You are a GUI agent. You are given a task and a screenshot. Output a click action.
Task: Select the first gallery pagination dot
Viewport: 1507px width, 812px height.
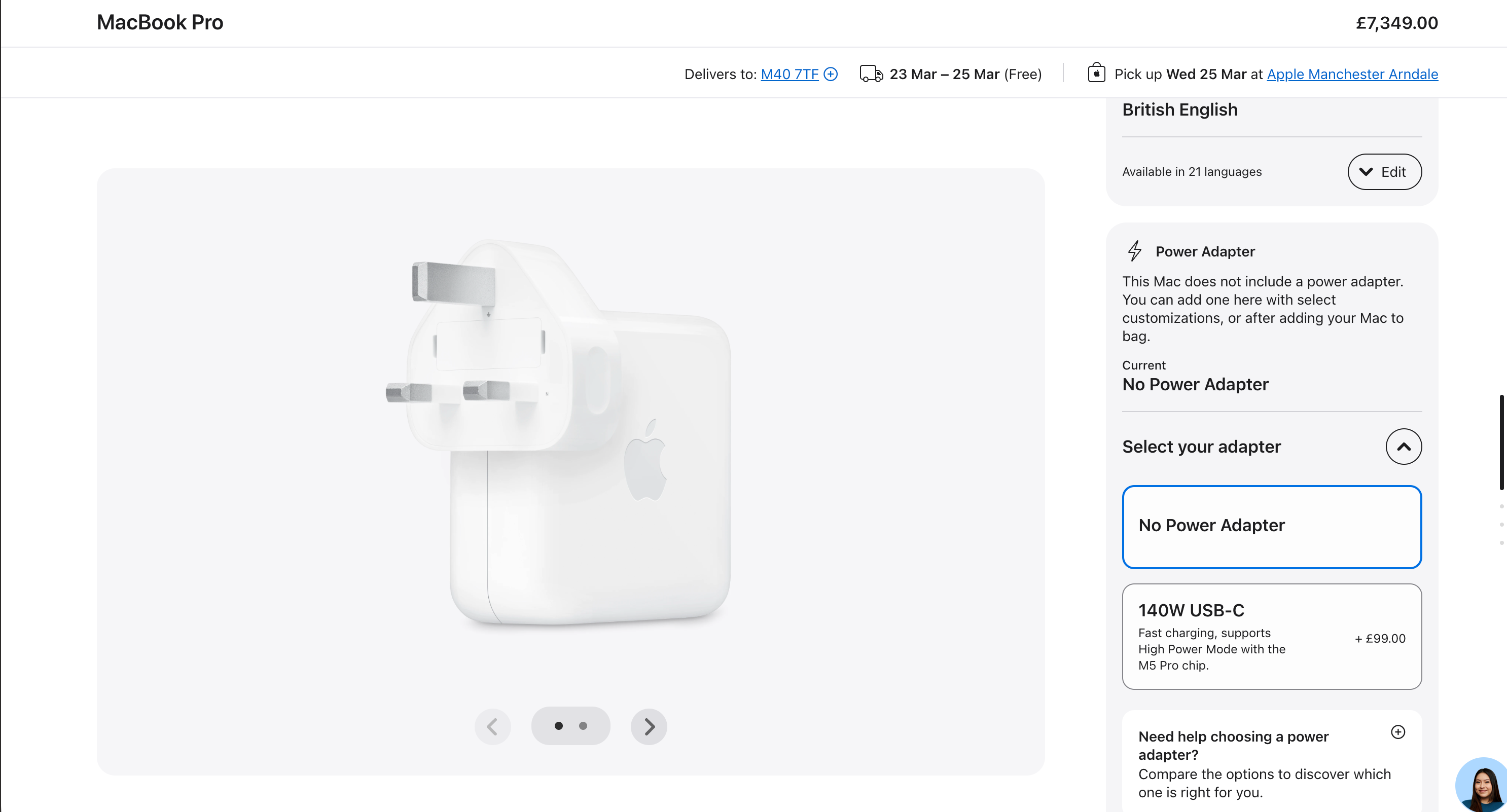(x=559, y=726)
